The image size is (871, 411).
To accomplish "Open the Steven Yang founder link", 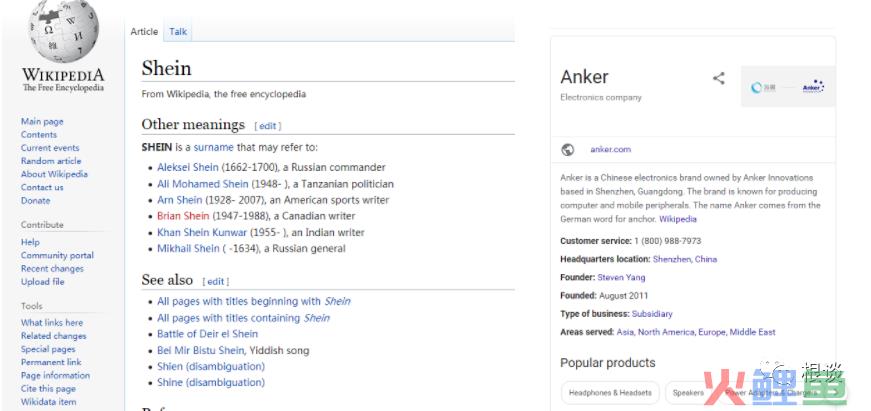I will 621,277.
